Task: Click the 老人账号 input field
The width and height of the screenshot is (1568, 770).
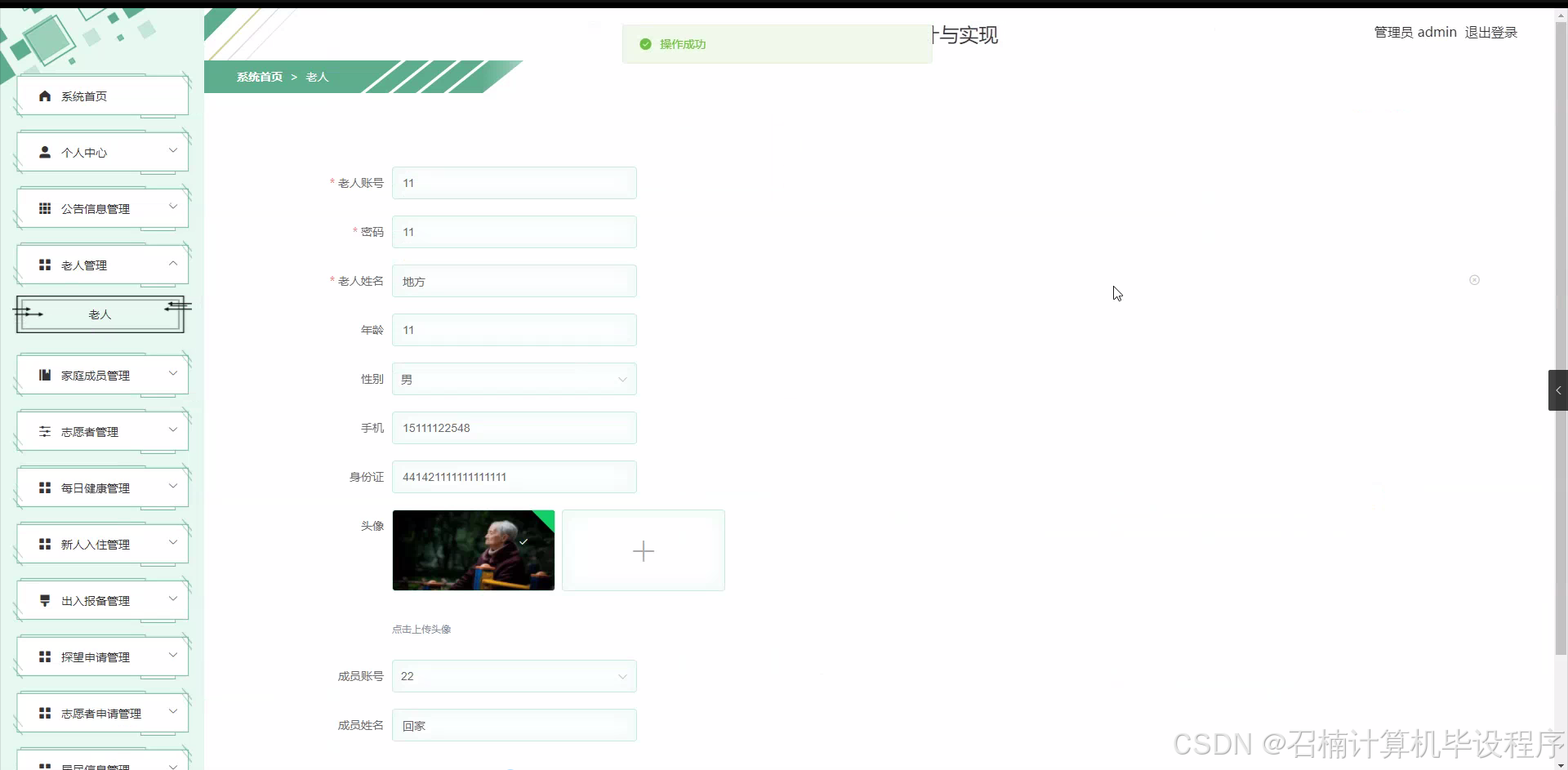Action: [x=514, y=183]
